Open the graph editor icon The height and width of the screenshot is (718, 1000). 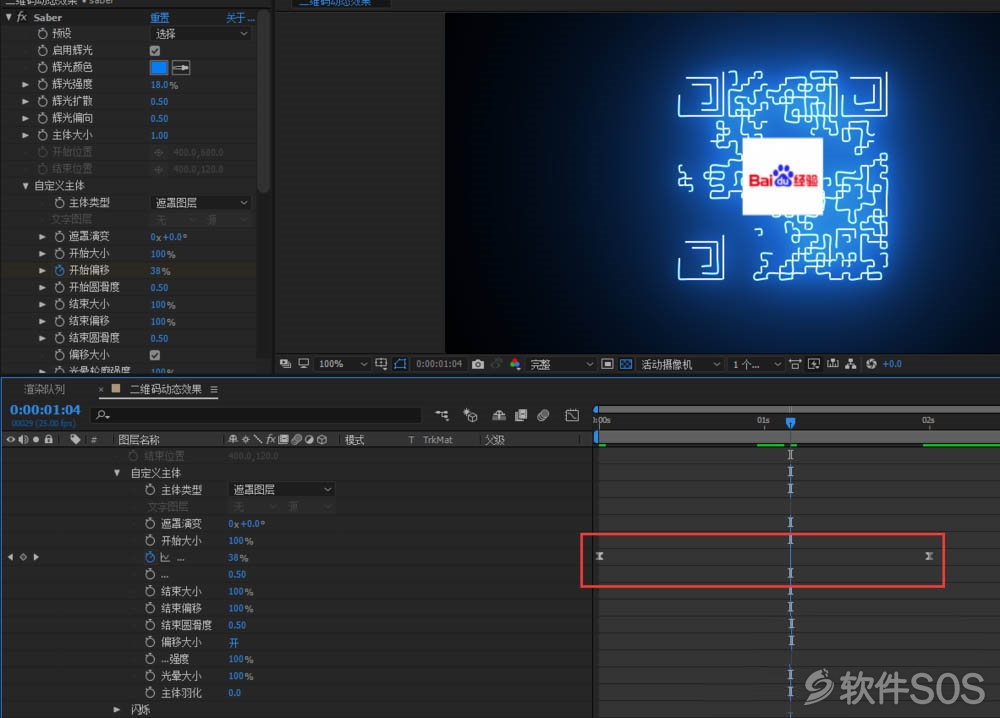572,415
